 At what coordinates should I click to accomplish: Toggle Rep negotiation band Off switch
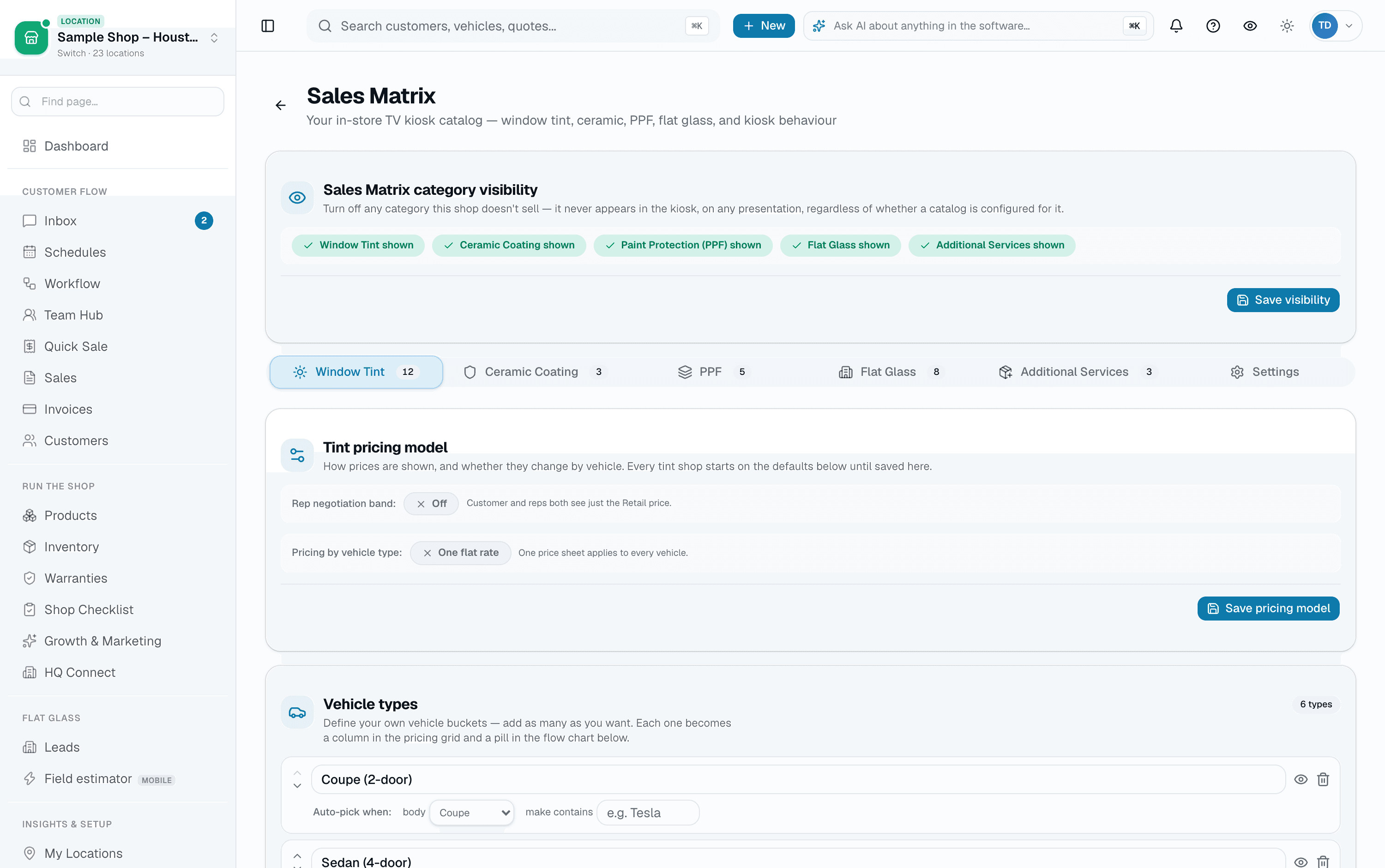tap(431, 503)
